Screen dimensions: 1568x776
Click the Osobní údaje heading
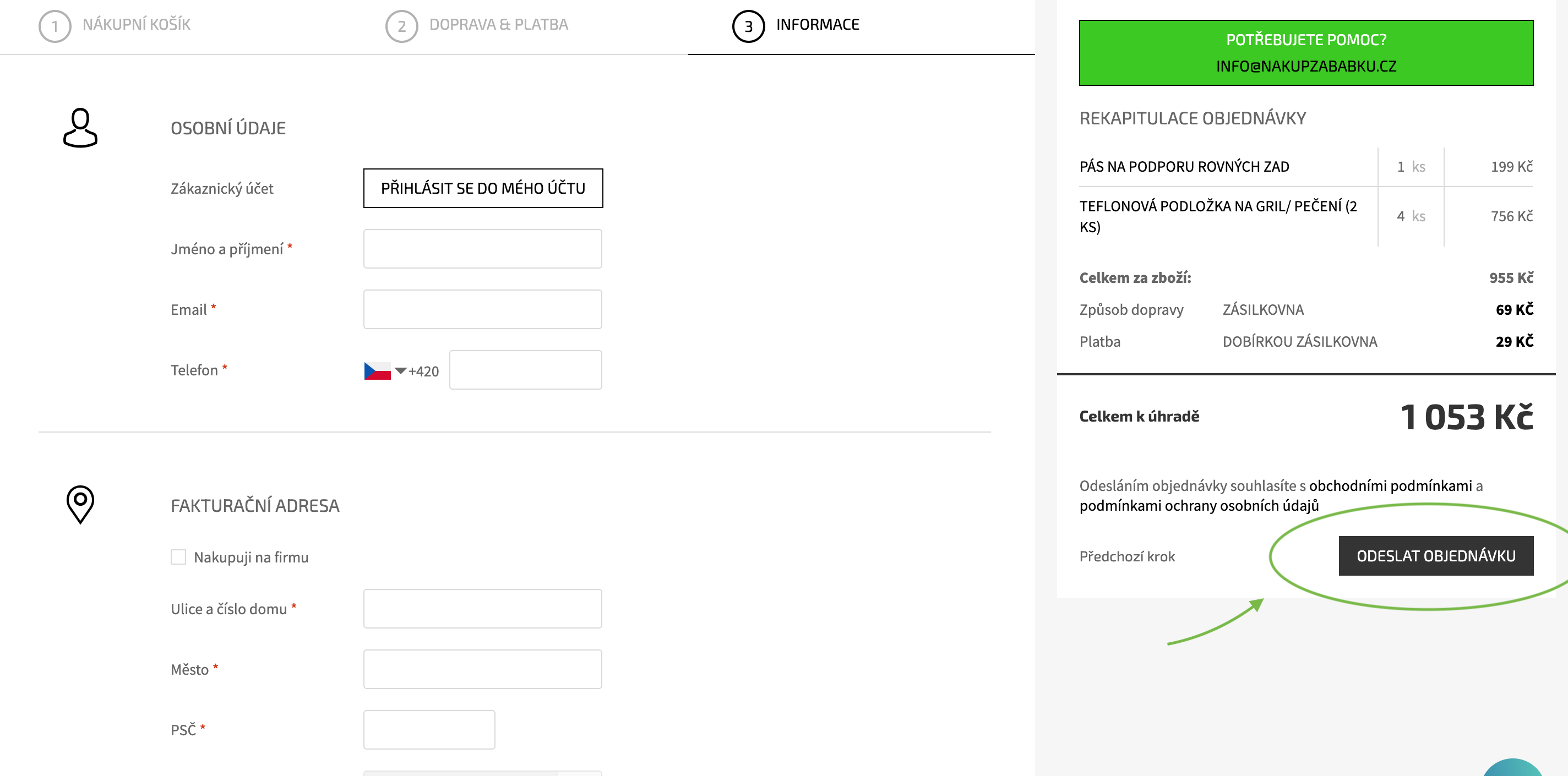click(x=227, y=128)
